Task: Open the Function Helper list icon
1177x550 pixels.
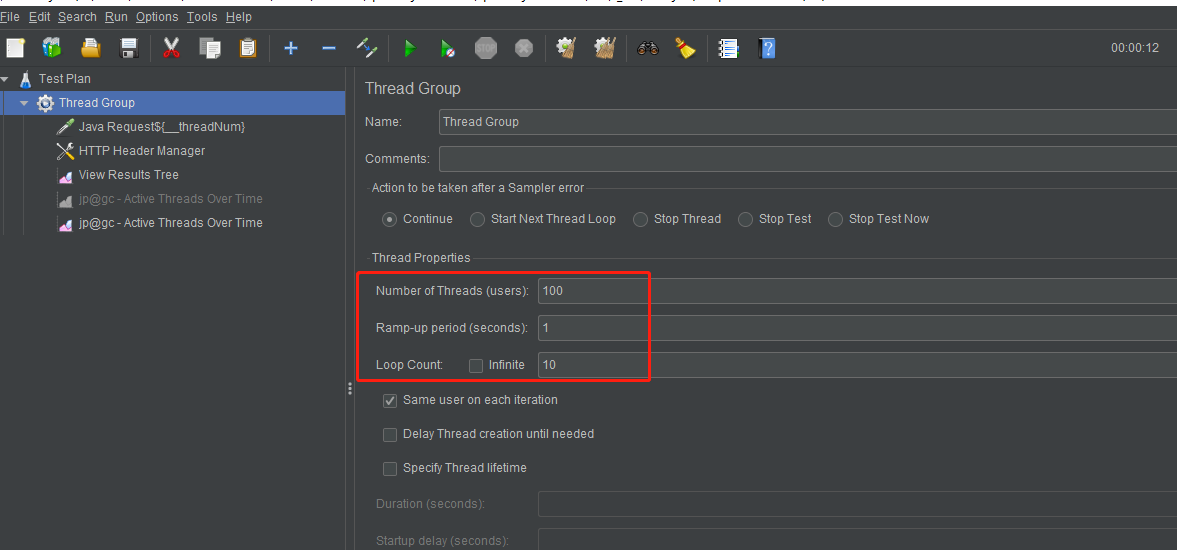Action: (x=727, y=49)
